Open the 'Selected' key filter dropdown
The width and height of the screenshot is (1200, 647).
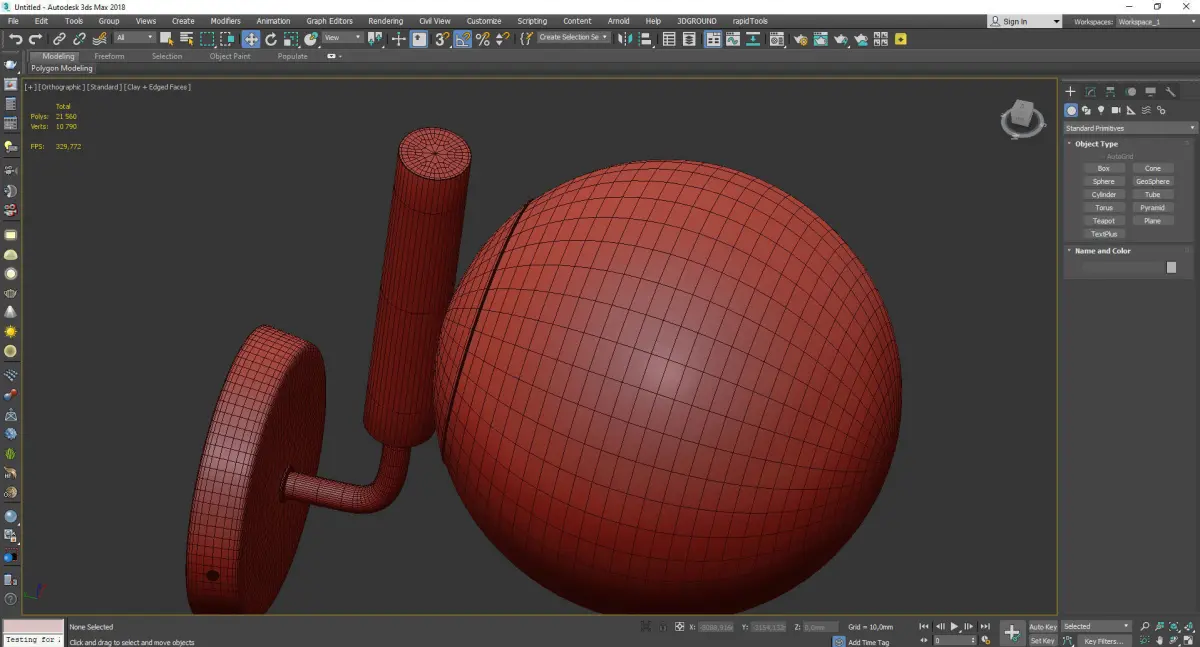pos(1096,626)
